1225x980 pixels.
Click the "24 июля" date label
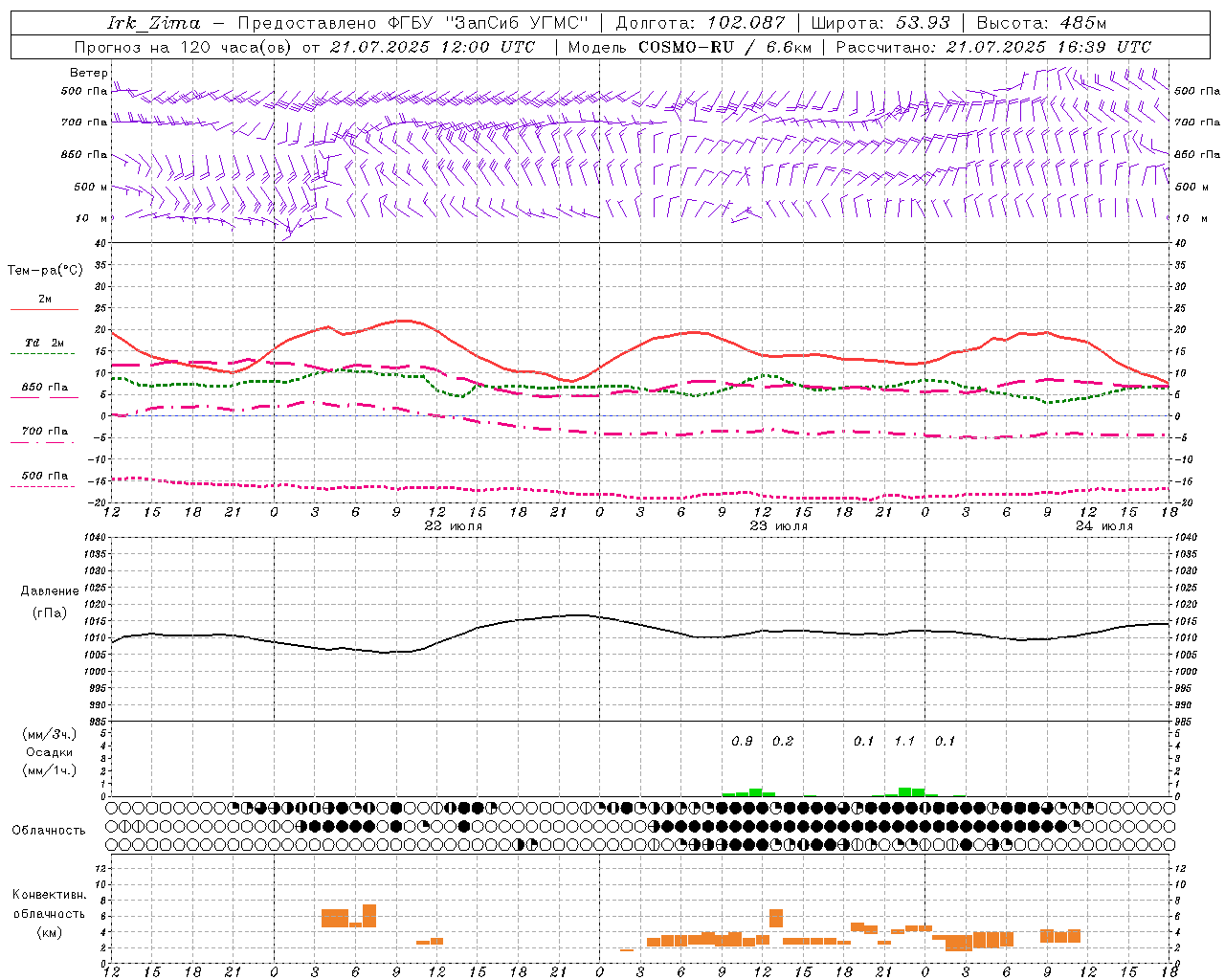pos(1103,526)
